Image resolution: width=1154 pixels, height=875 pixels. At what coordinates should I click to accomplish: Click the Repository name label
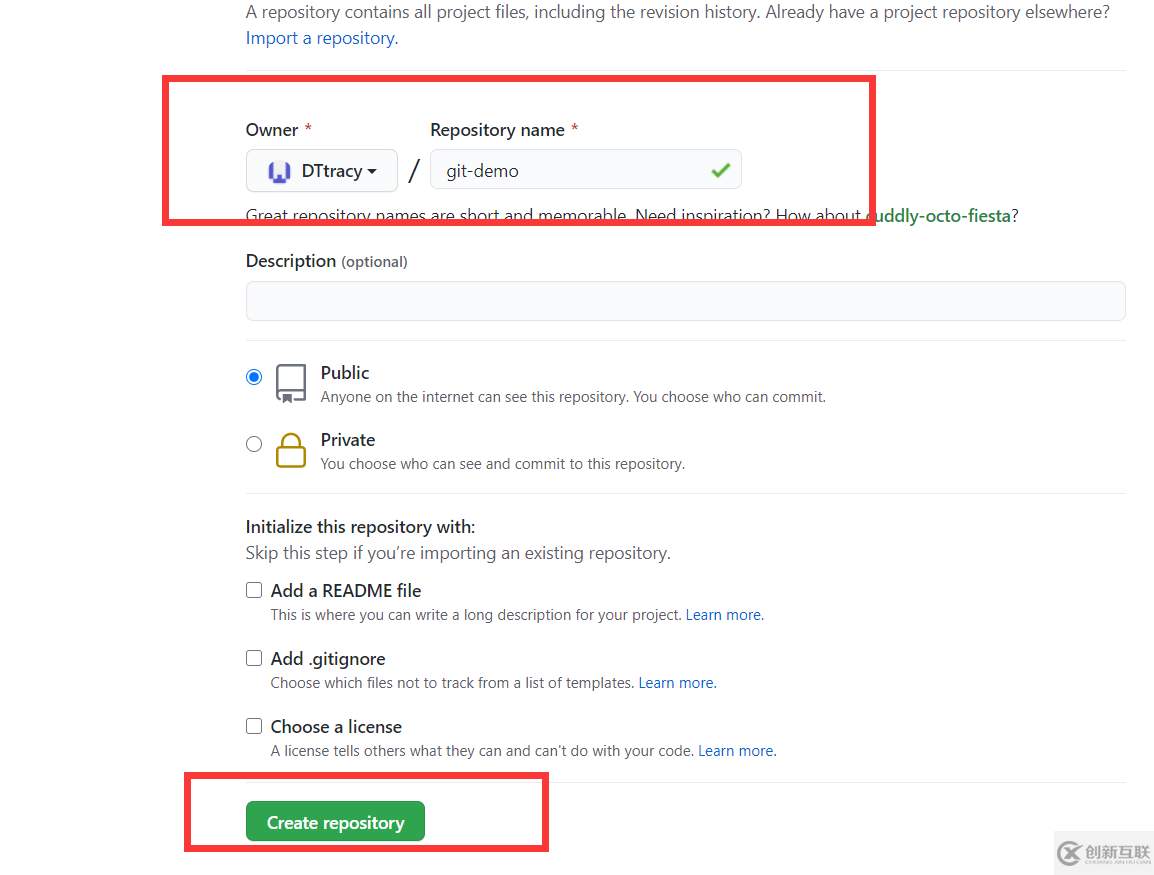point(498,130)
